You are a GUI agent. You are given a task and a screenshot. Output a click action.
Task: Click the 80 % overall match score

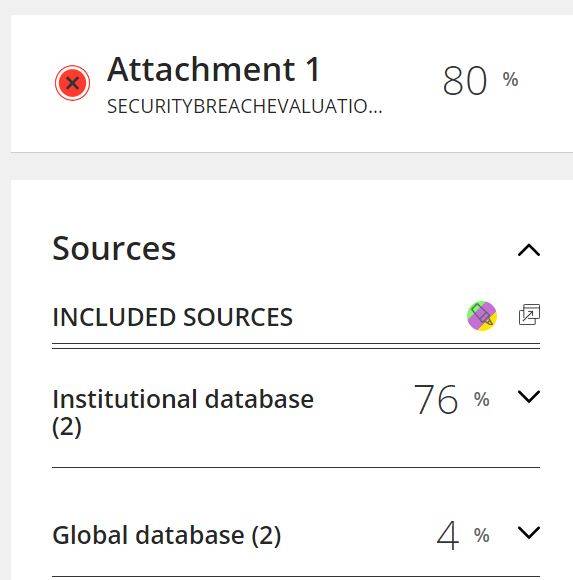coord(480,81)
